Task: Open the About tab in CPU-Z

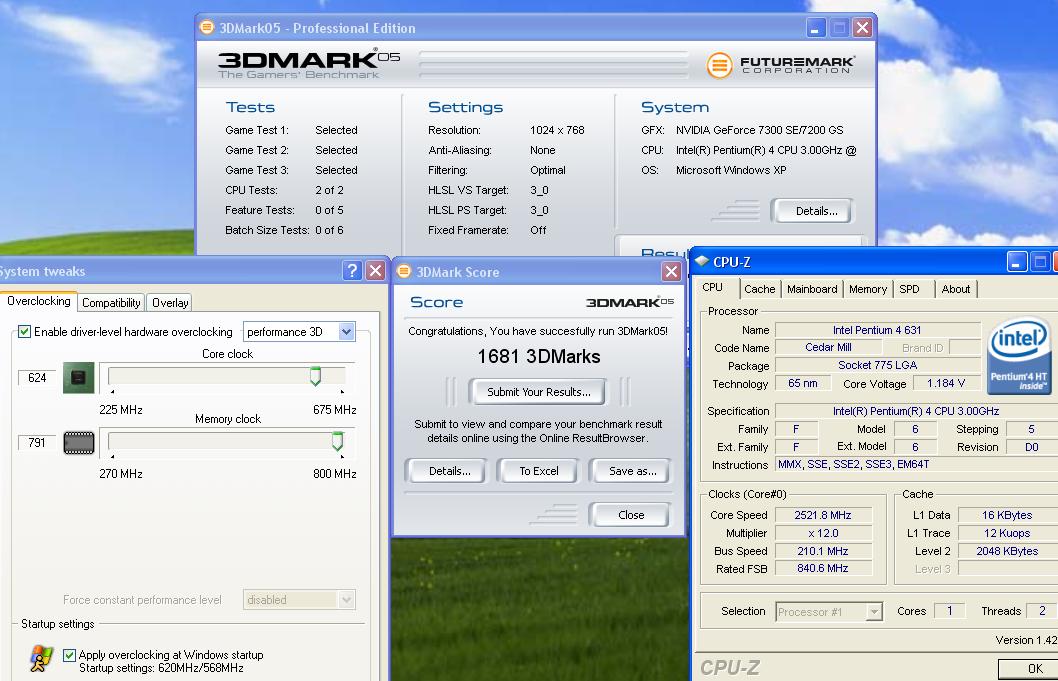Action: pyautogui.click(x=955, y=289)
